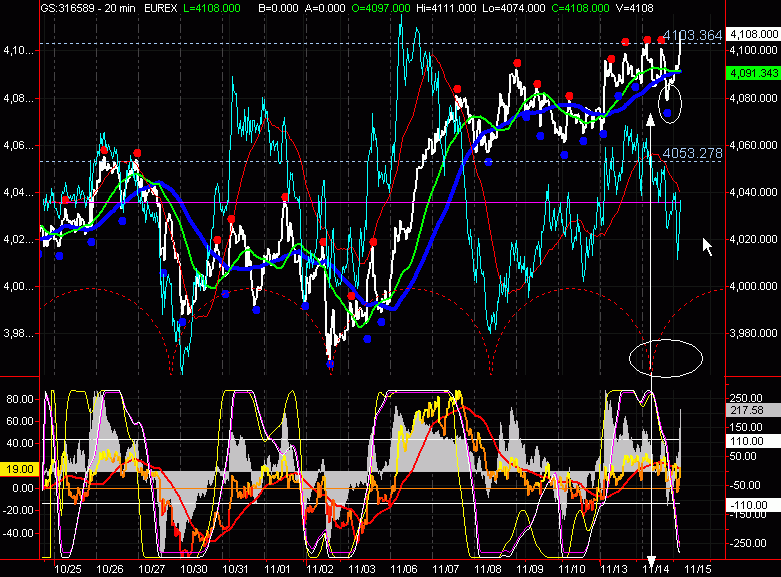
Task: Select 250.00 on the indicator right scale
Action: pyautogui.click(x=746, y=398)
